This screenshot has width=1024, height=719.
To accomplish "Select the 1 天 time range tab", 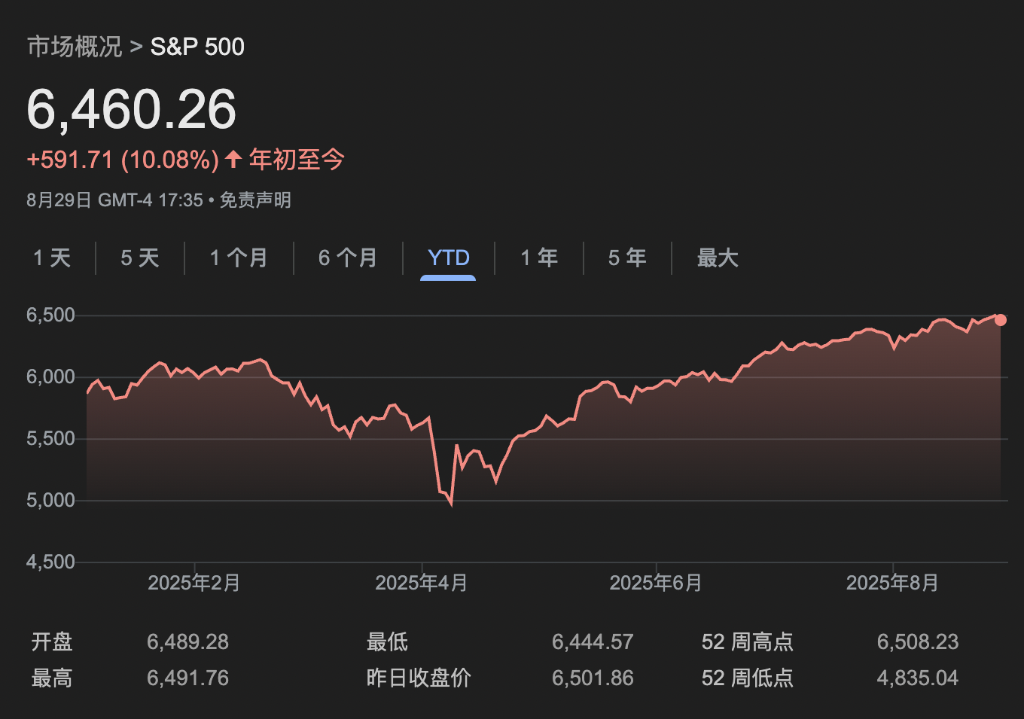I will pos(52,257).
